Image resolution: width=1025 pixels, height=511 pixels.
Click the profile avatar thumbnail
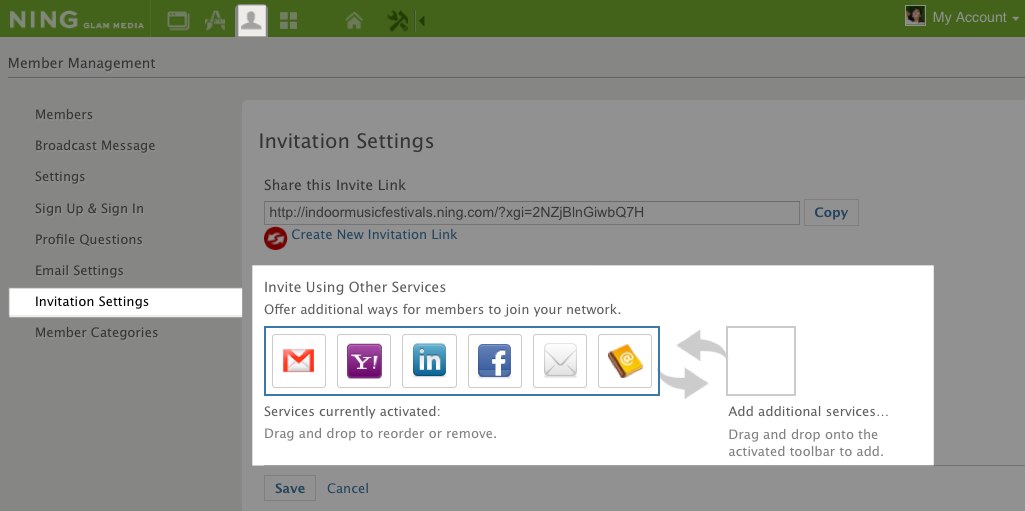915,16
